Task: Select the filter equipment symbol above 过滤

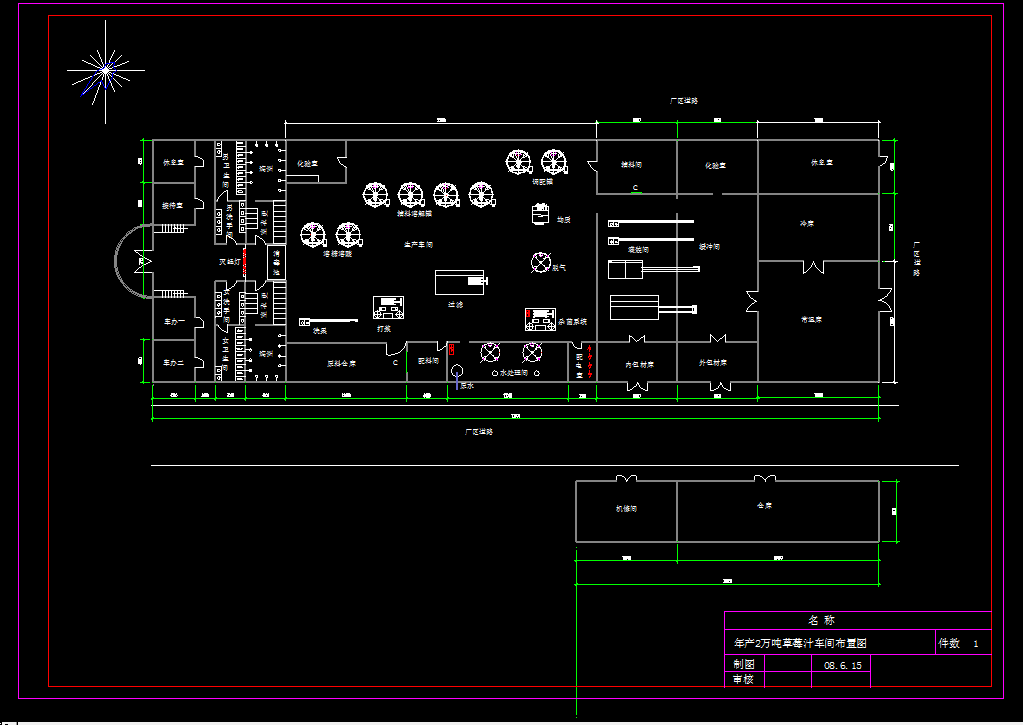Action: (x=461, y=283)
